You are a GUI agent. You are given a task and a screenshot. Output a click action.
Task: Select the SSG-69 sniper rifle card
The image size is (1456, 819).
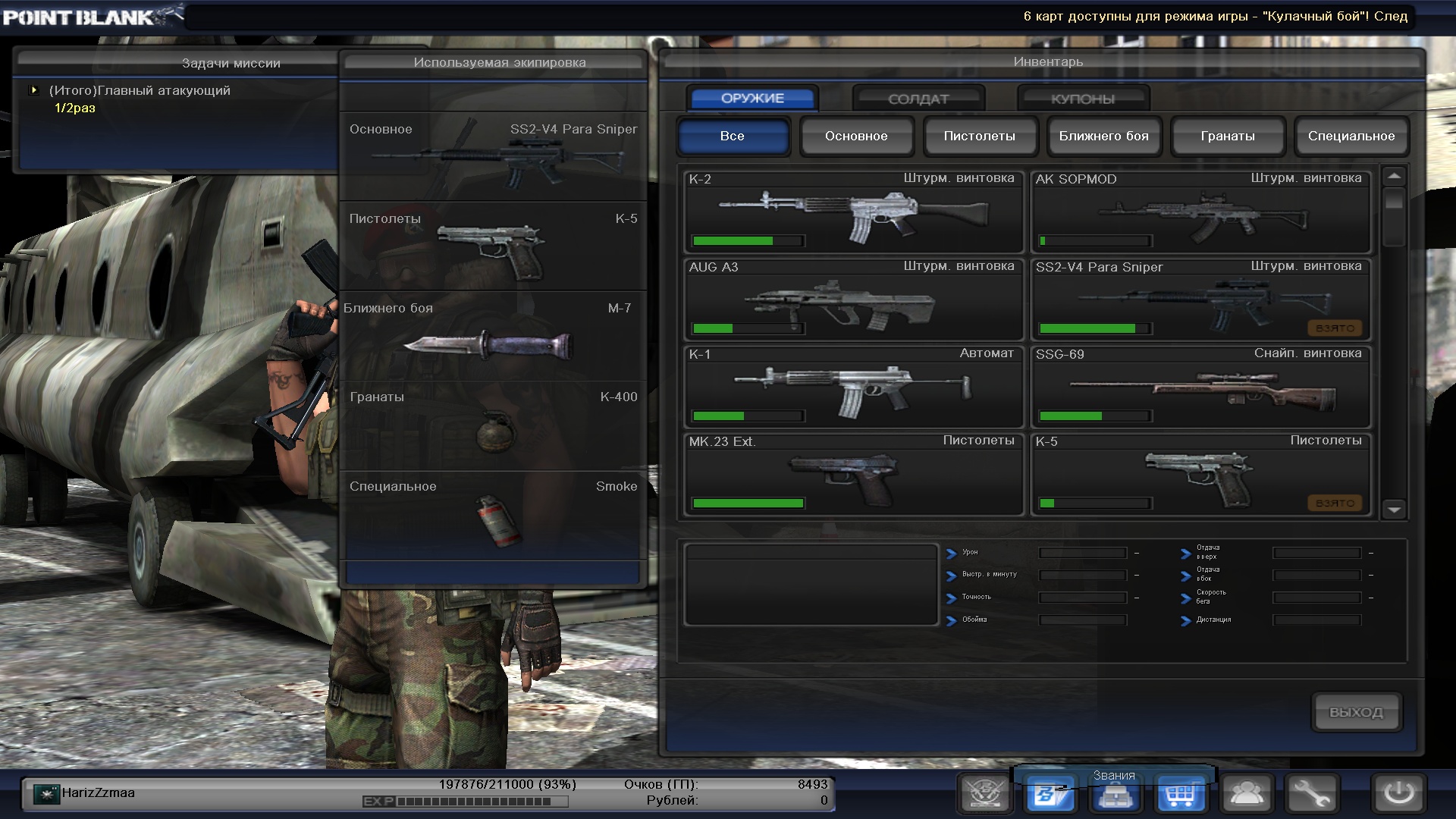click(x=1200, y=387)
